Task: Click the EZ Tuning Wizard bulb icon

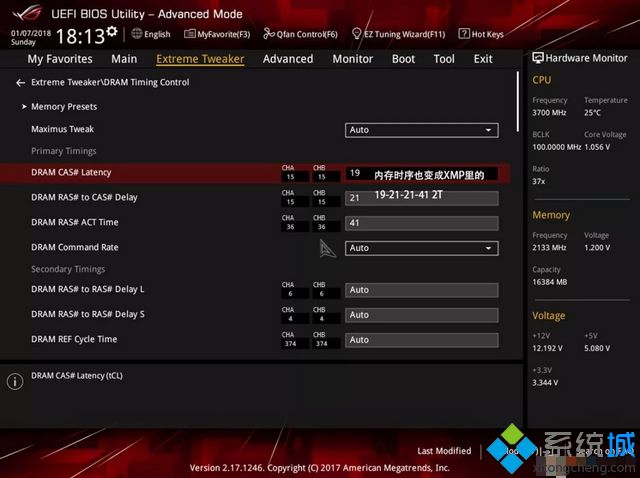Action: (x=357, y=33)
